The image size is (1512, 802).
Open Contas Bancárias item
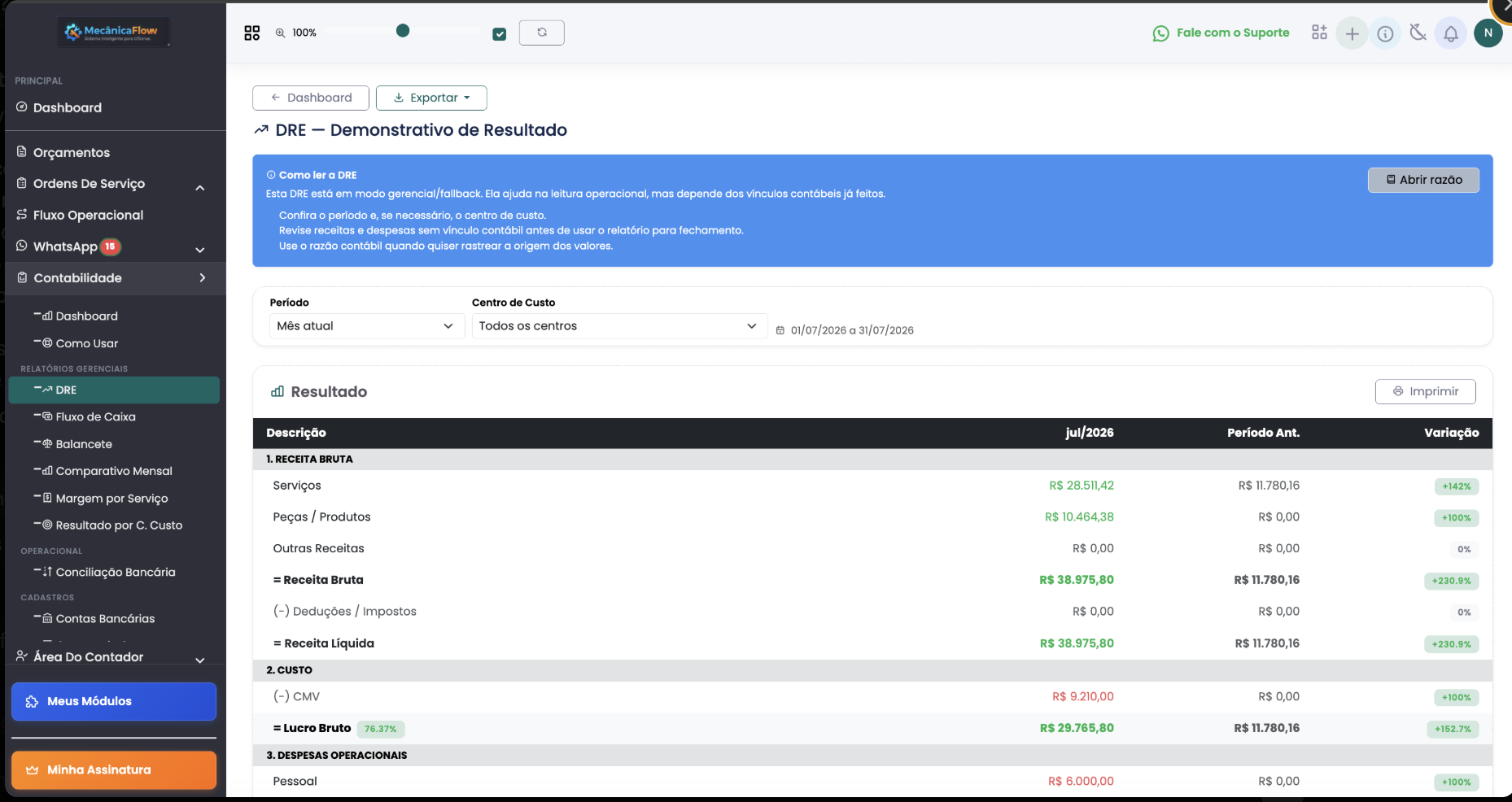105,618
